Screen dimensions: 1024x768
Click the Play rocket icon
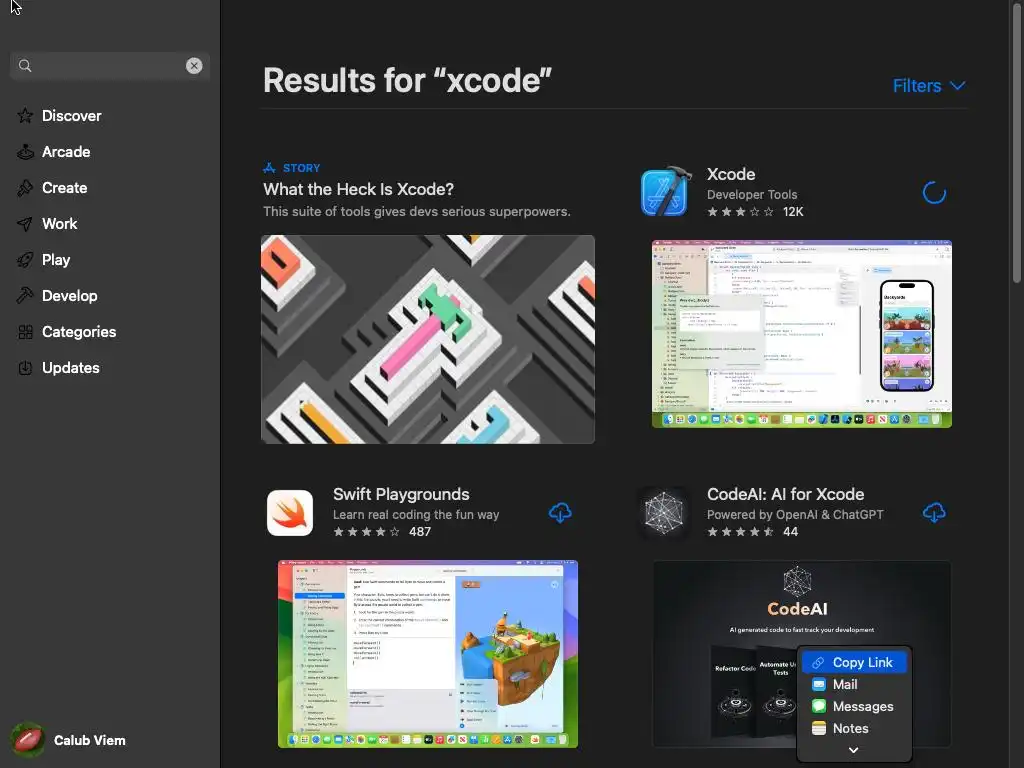tap(25, 259)
